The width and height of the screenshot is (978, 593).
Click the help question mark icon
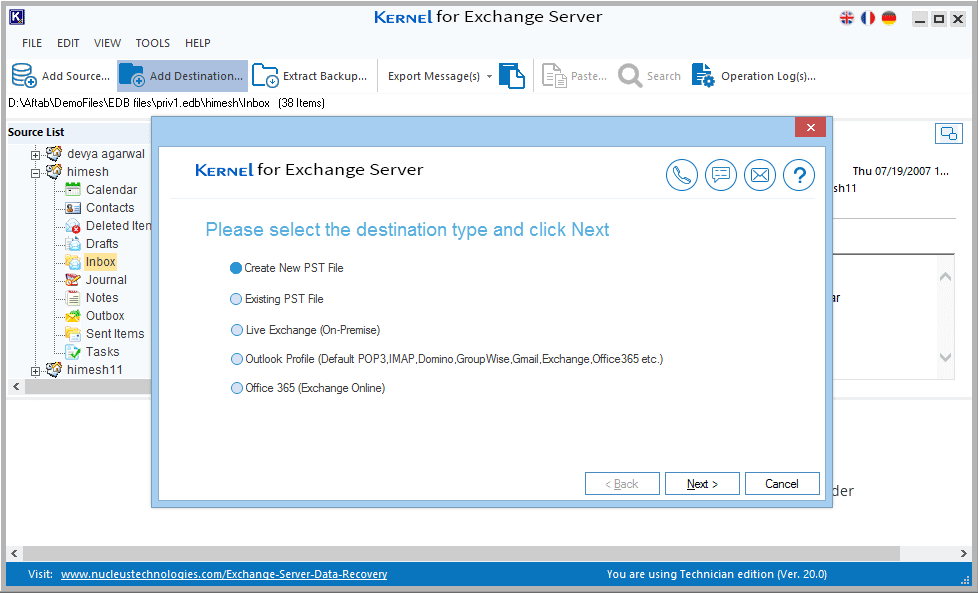click(x=799, y=175)
